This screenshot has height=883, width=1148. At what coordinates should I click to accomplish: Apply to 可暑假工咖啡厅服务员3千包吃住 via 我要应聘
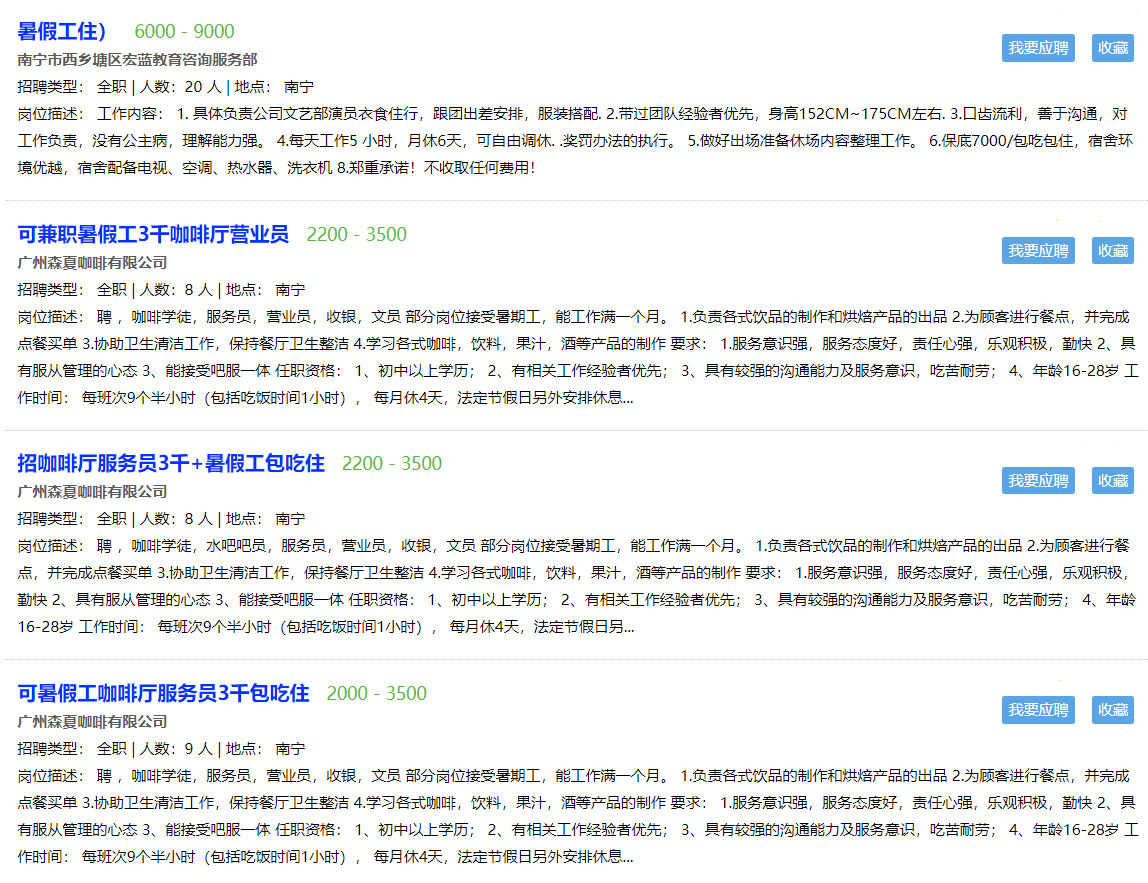pos(1038,710)
